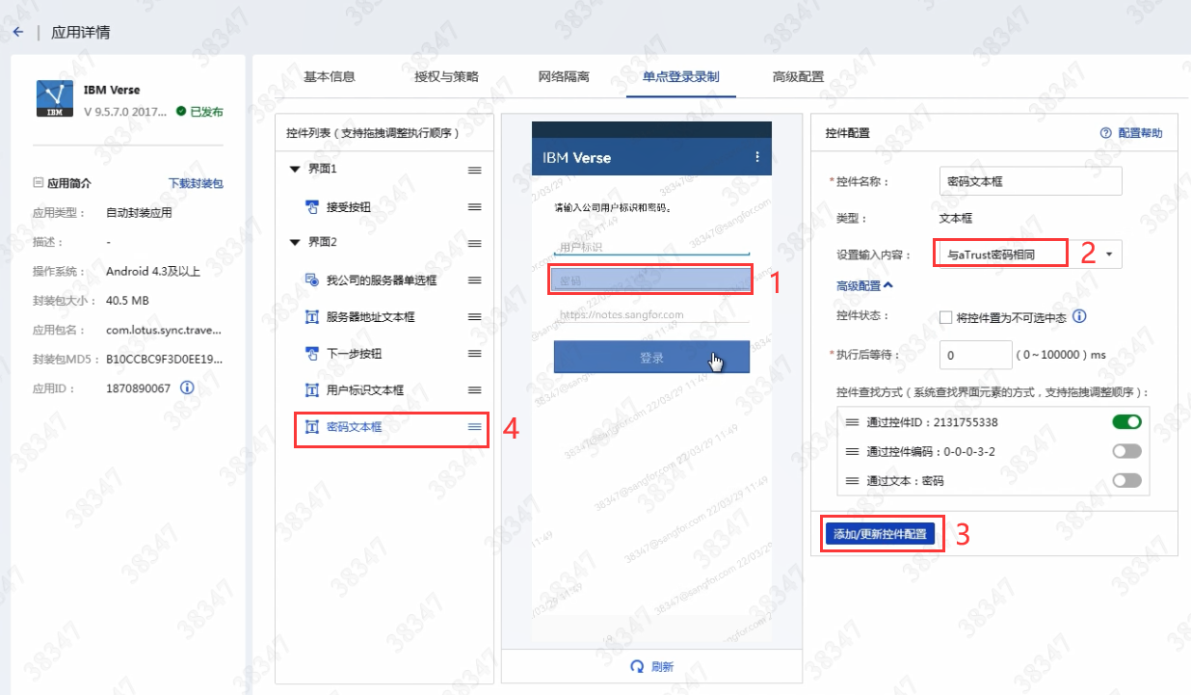Screen dimensions: 1191x695
Task: Switch to 网络隔离 tab
Action: click(x=564, y=76)
